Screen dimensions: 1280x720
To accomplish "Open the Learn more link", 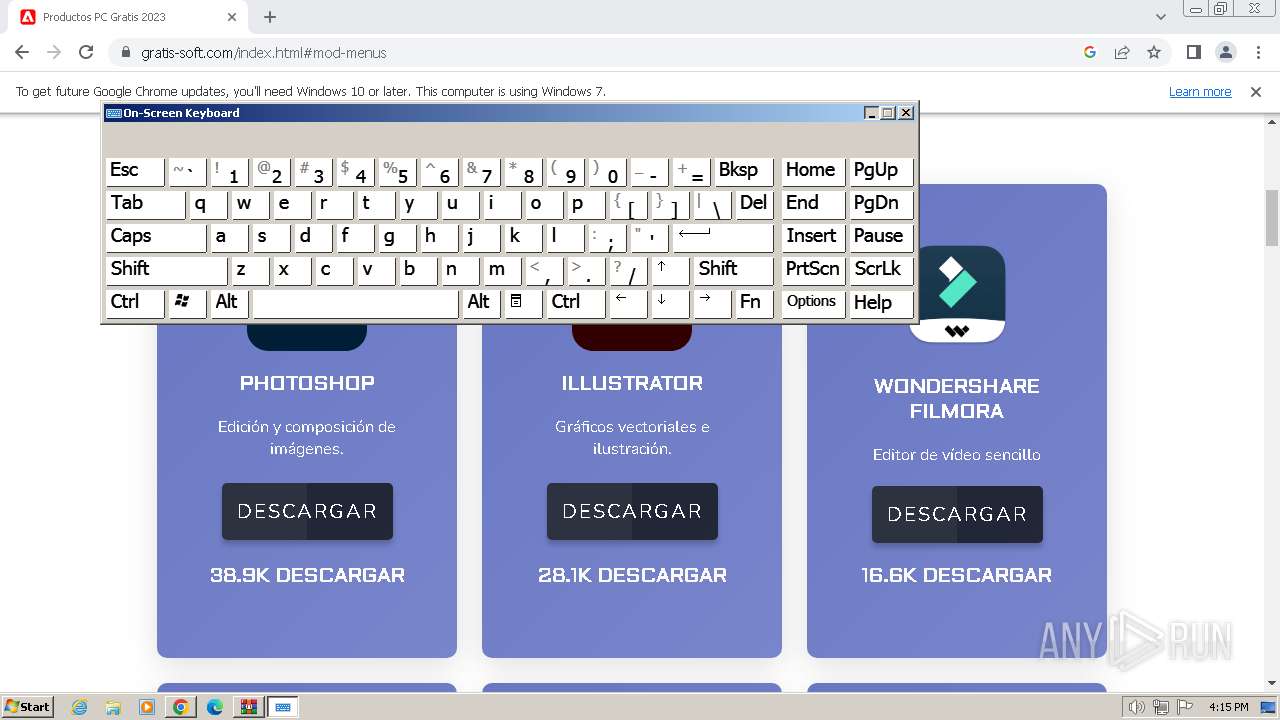I will 1200,91.
